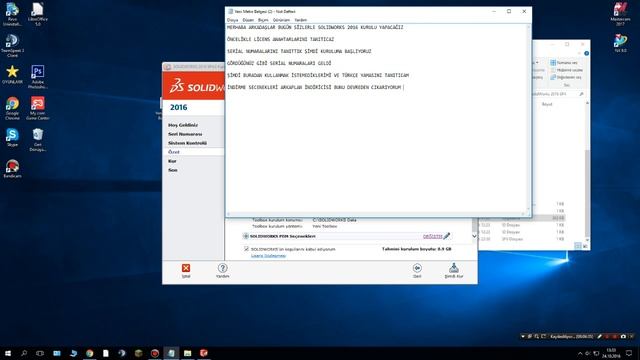Open Chrome from the taskbar
640x360 pixels.
89,353
